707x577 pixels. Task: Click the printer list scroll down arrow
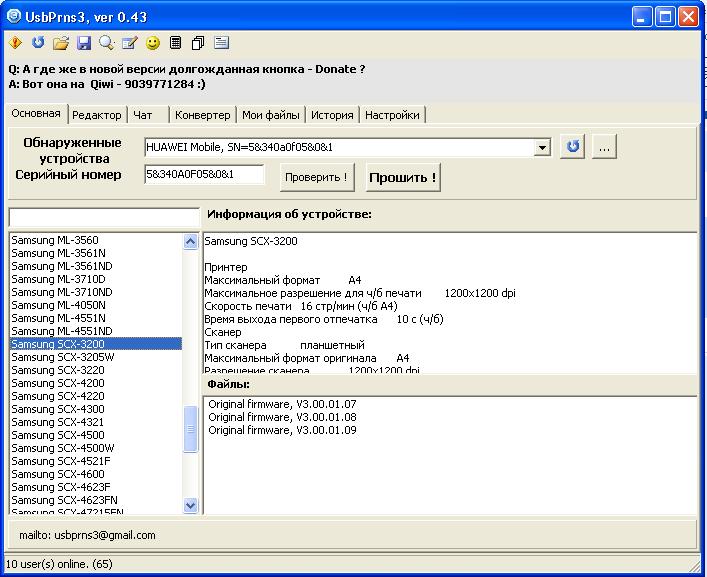pyautogui.click(x=191, y=505)
